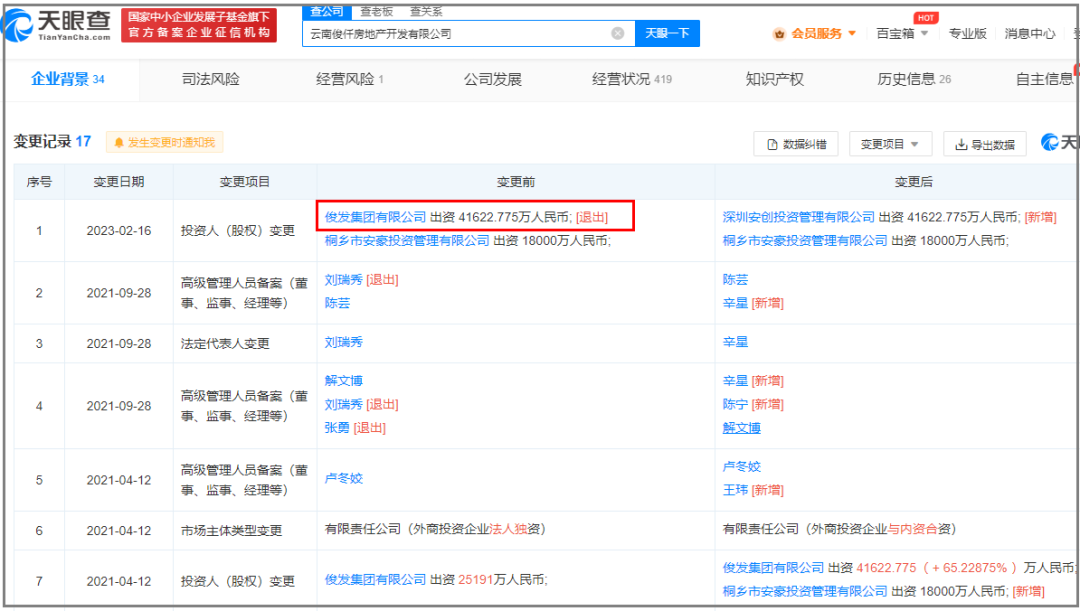
Task: Select the document icon in 数据纠错
Action: point(772,145)
